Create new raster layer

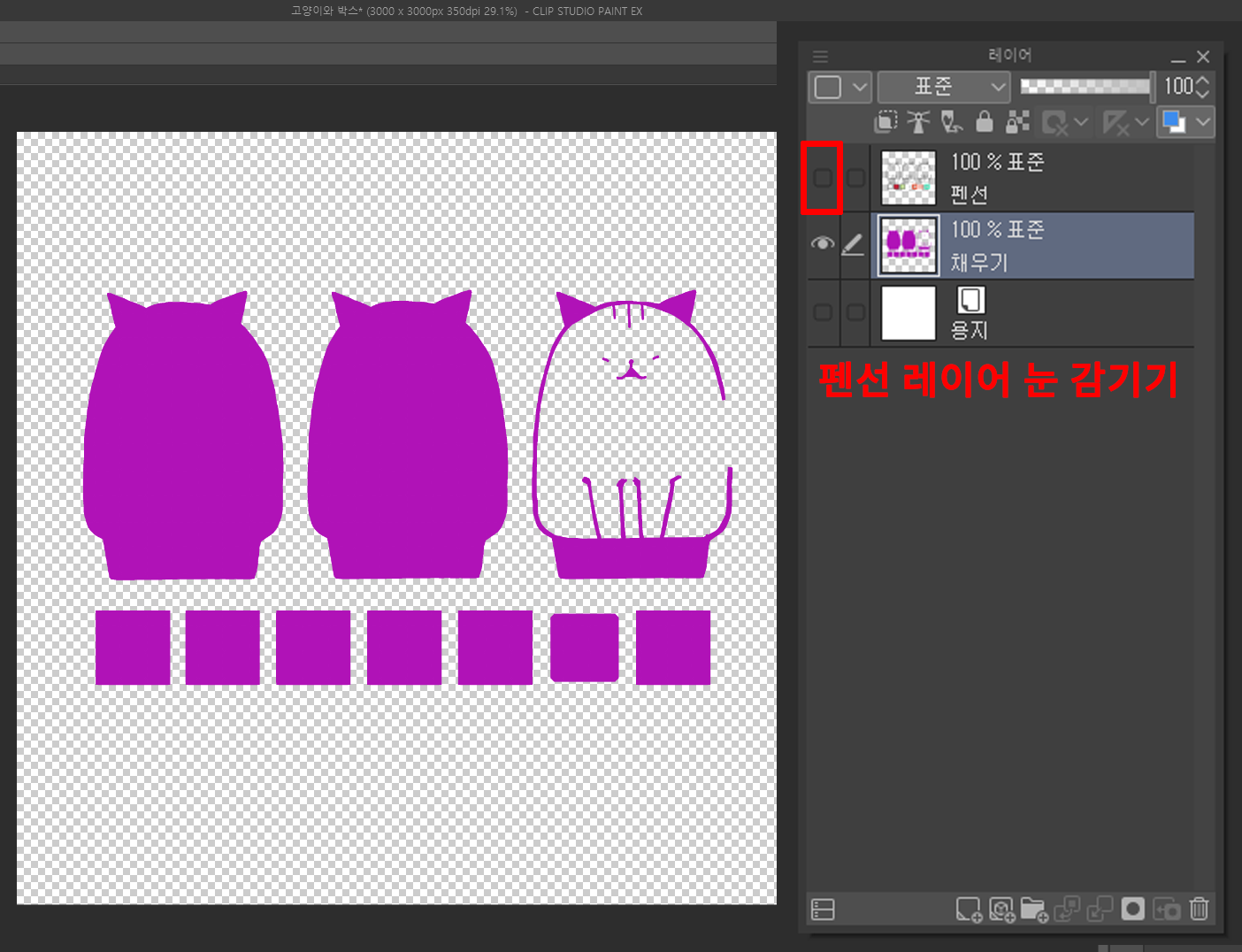969,910
